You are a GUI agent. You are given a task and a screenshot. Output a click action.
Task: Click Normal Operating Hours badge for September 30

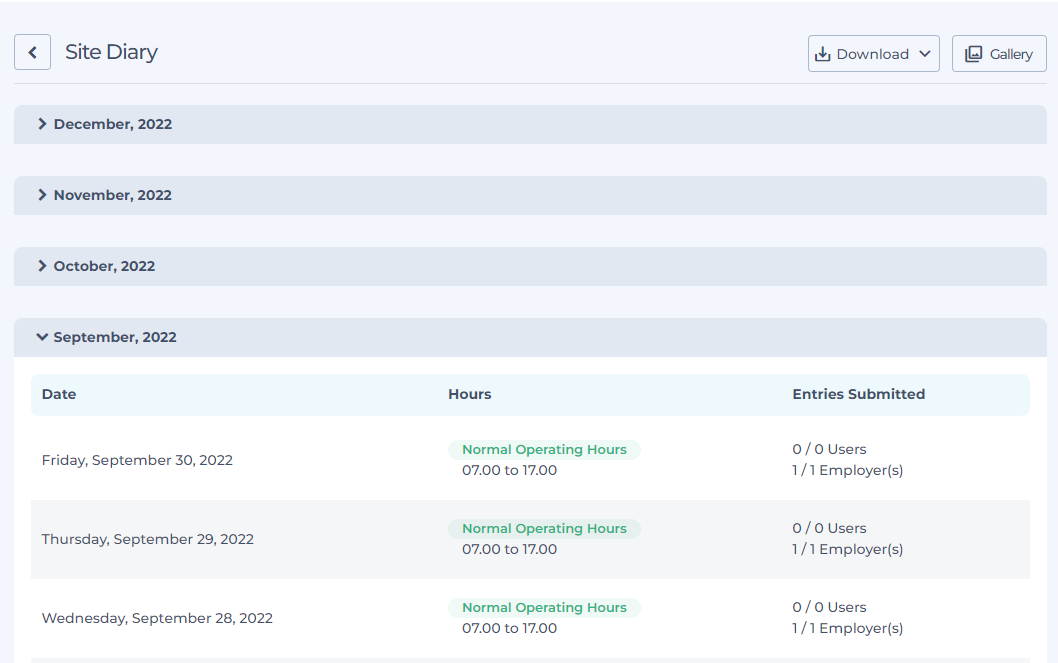coord(544,450)
